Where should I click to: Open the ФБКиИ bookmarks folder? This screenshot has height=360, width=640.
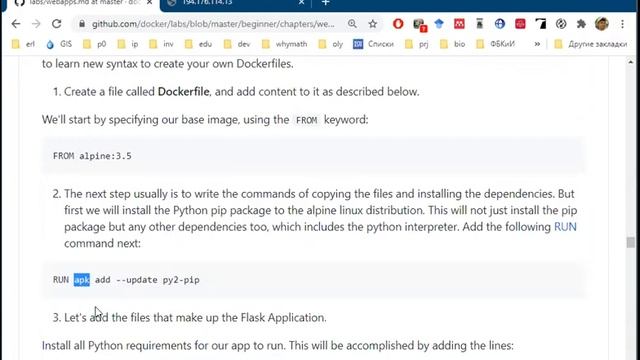point(496,44)
